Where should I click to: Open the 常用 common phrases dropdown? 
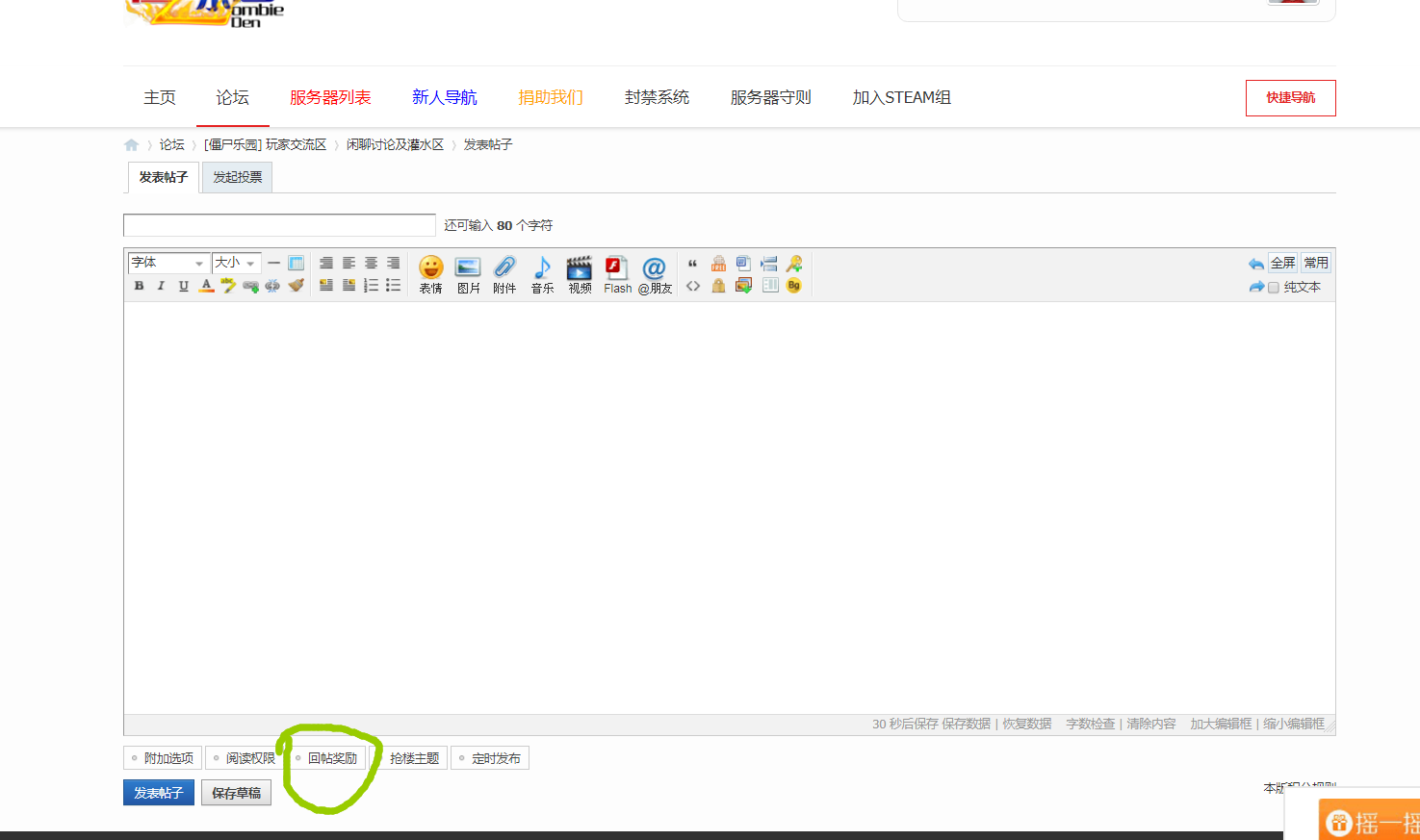pyautogui.click(x=1316, y=261)
